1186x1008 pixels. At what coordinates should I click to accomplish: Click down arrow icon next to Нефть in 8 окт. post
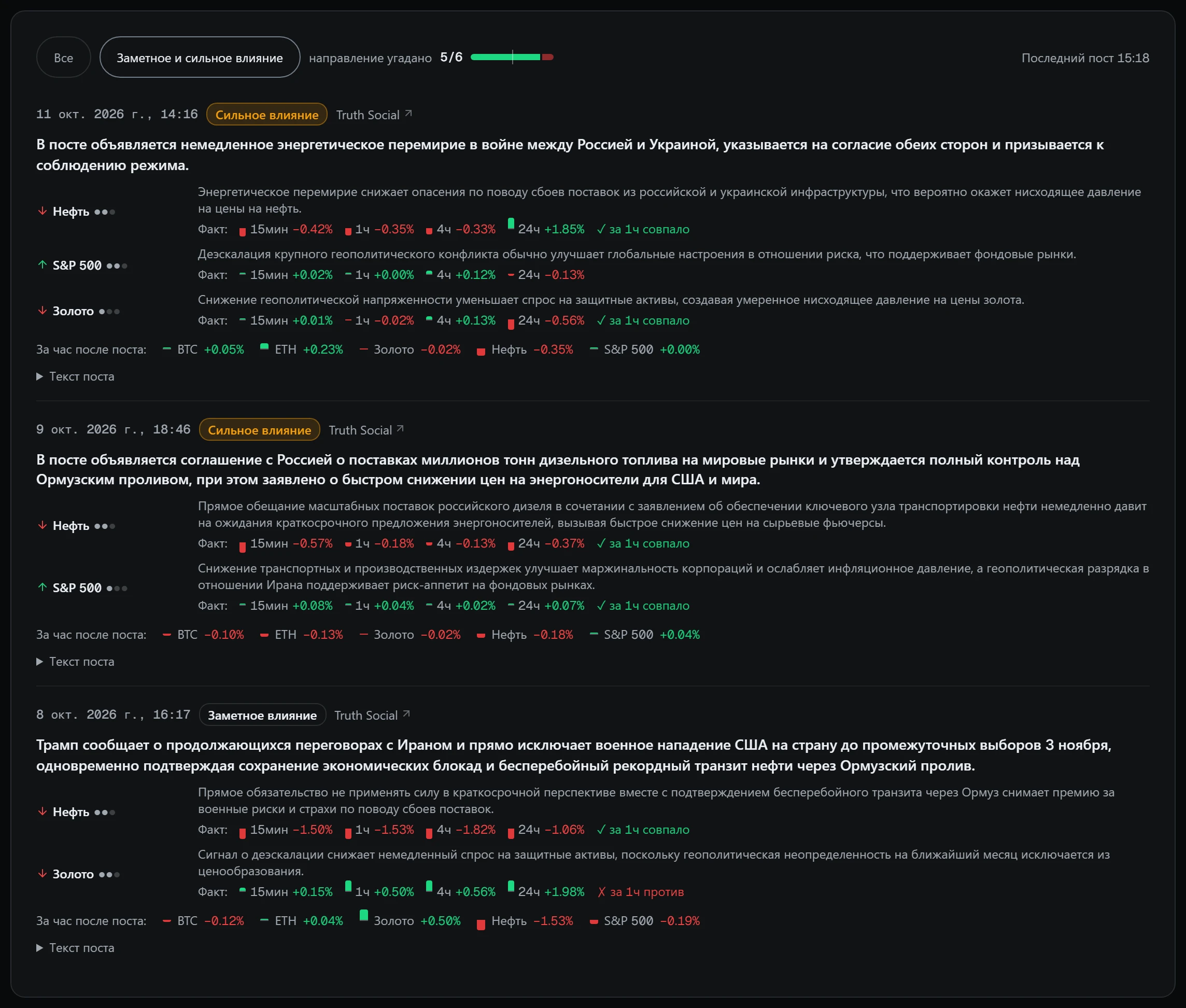pyautogui.click(x=43, y=812)
